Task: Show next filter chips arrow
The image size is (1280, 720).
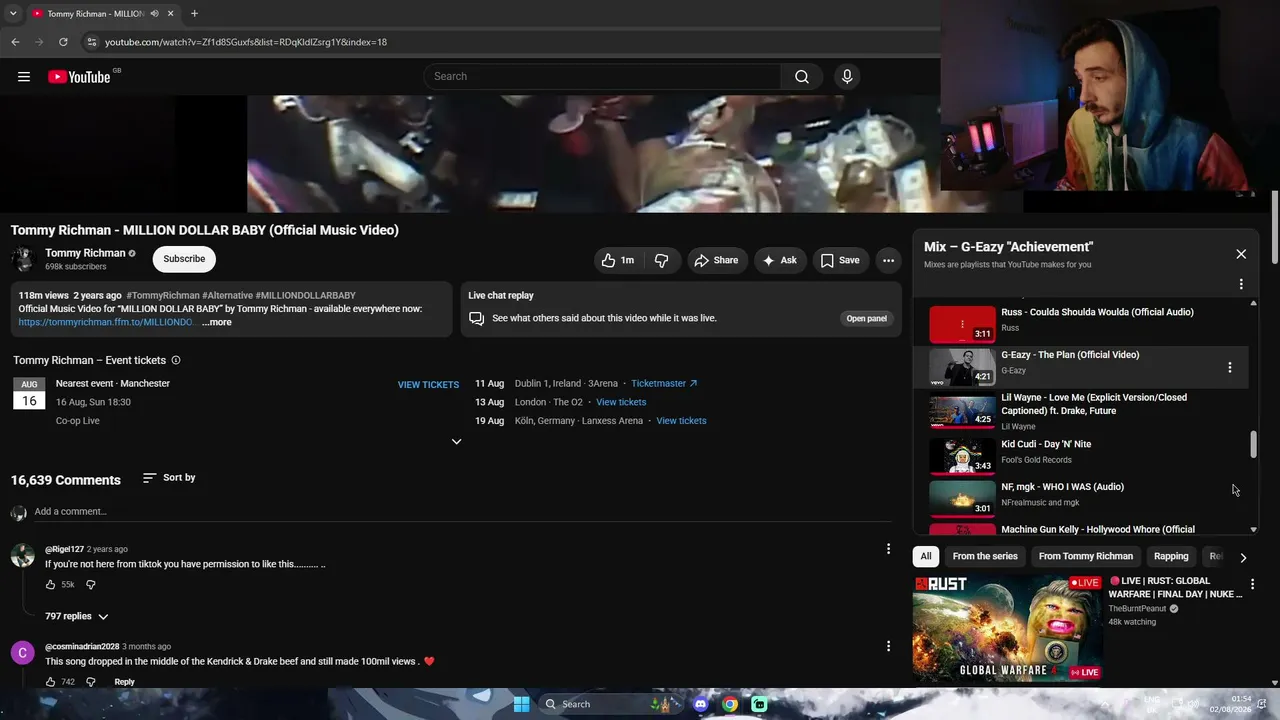Action: [x=1243, y=557]
